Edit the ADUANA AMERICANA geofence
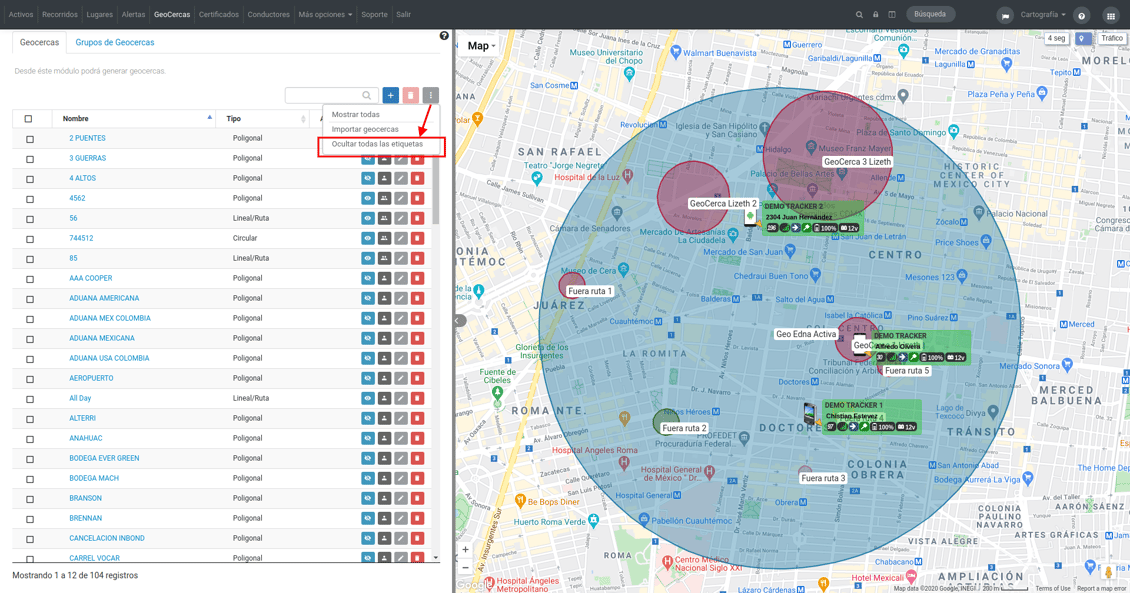 click(401, 298)
